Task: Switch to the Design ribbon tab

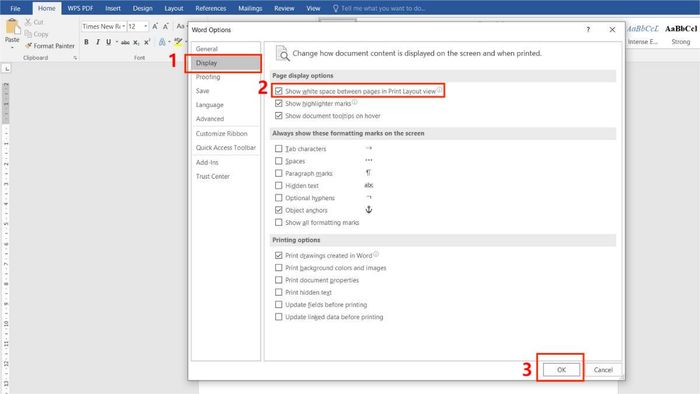Action: tap(142, 8)
